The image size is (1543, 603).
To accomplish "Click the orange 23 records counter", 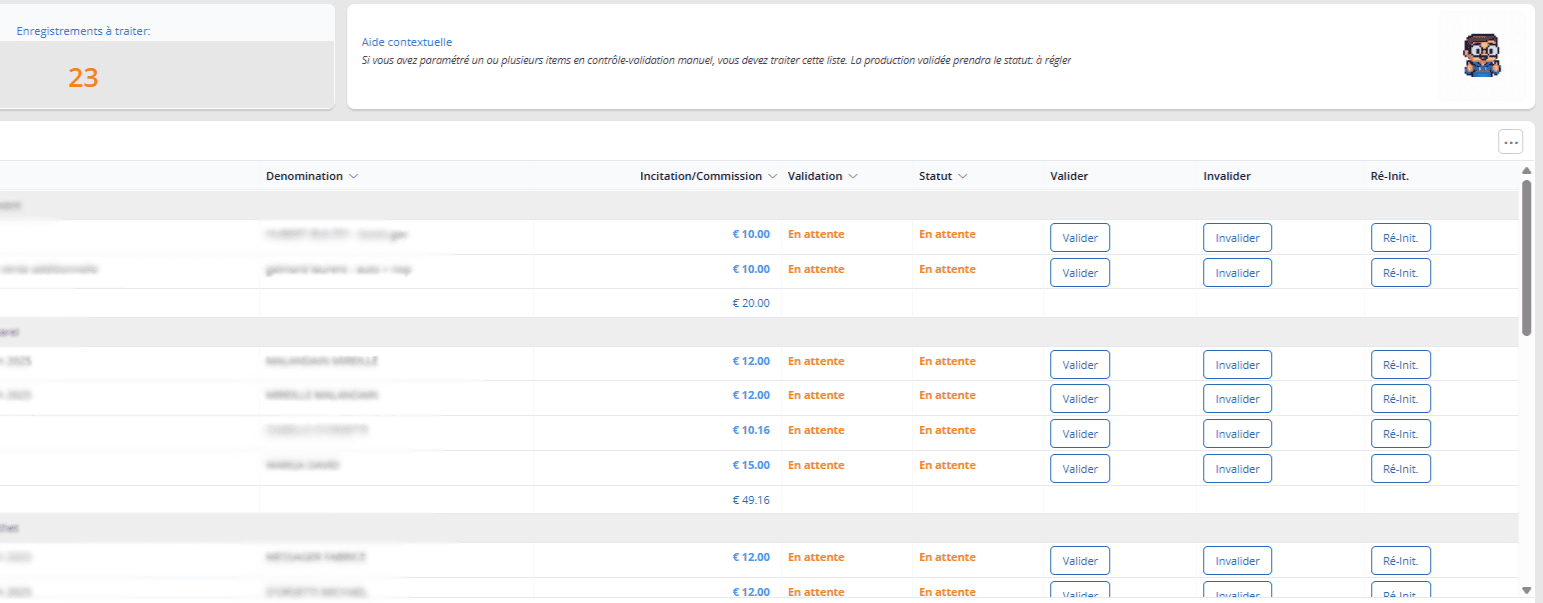I will [x=83, y=78].
